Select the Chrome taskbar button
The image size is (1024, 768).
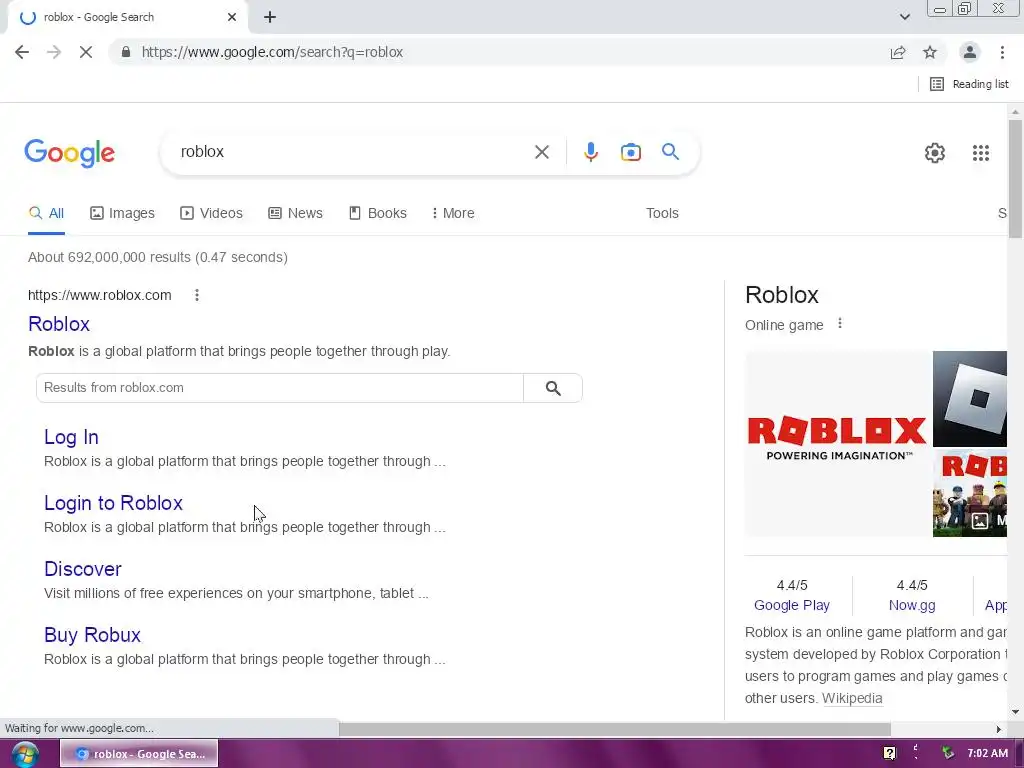(x=139, y=754)
